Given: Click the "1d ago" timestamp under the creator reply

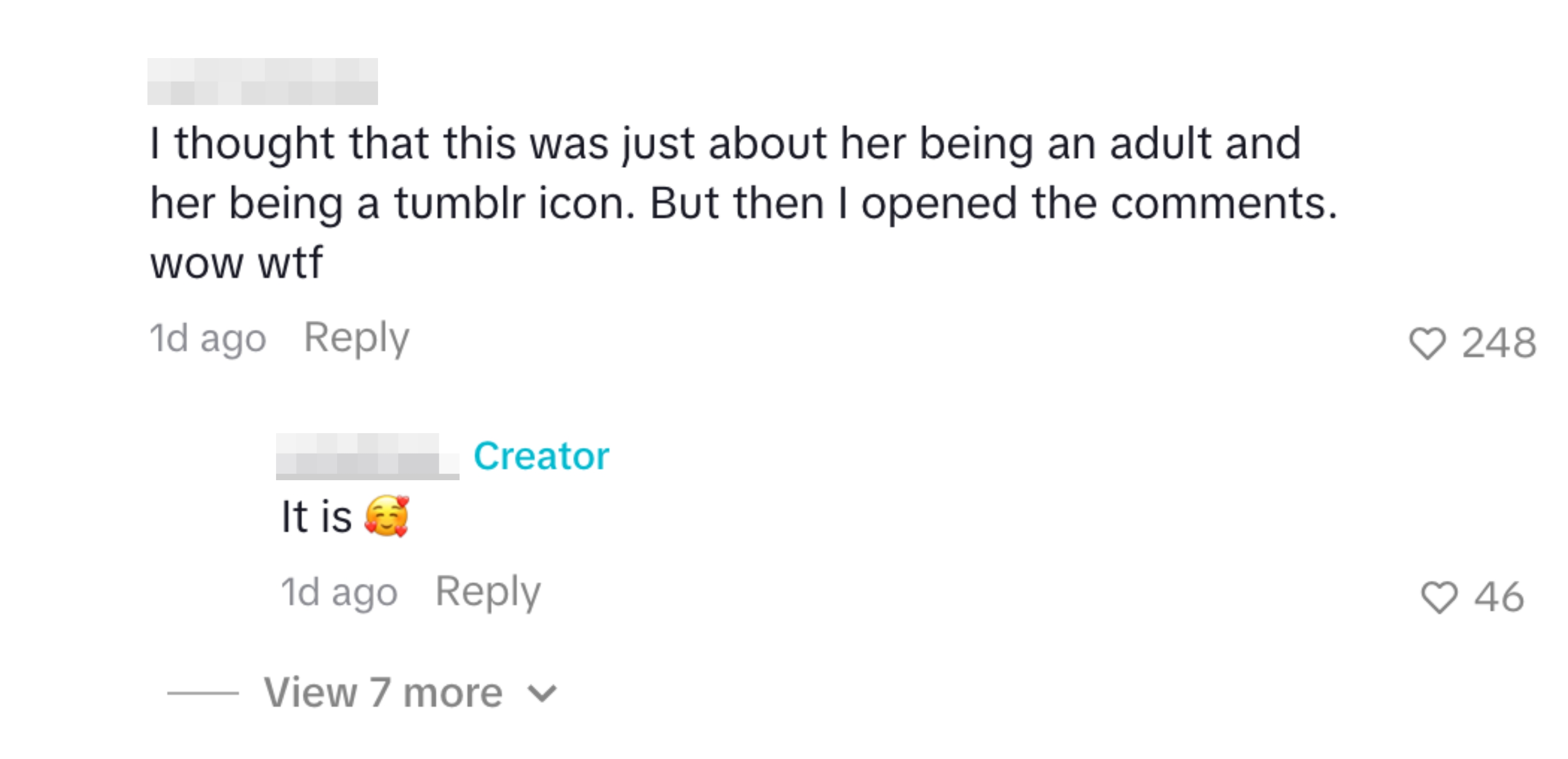Looking at the screenshot, I should click(339, 592).
